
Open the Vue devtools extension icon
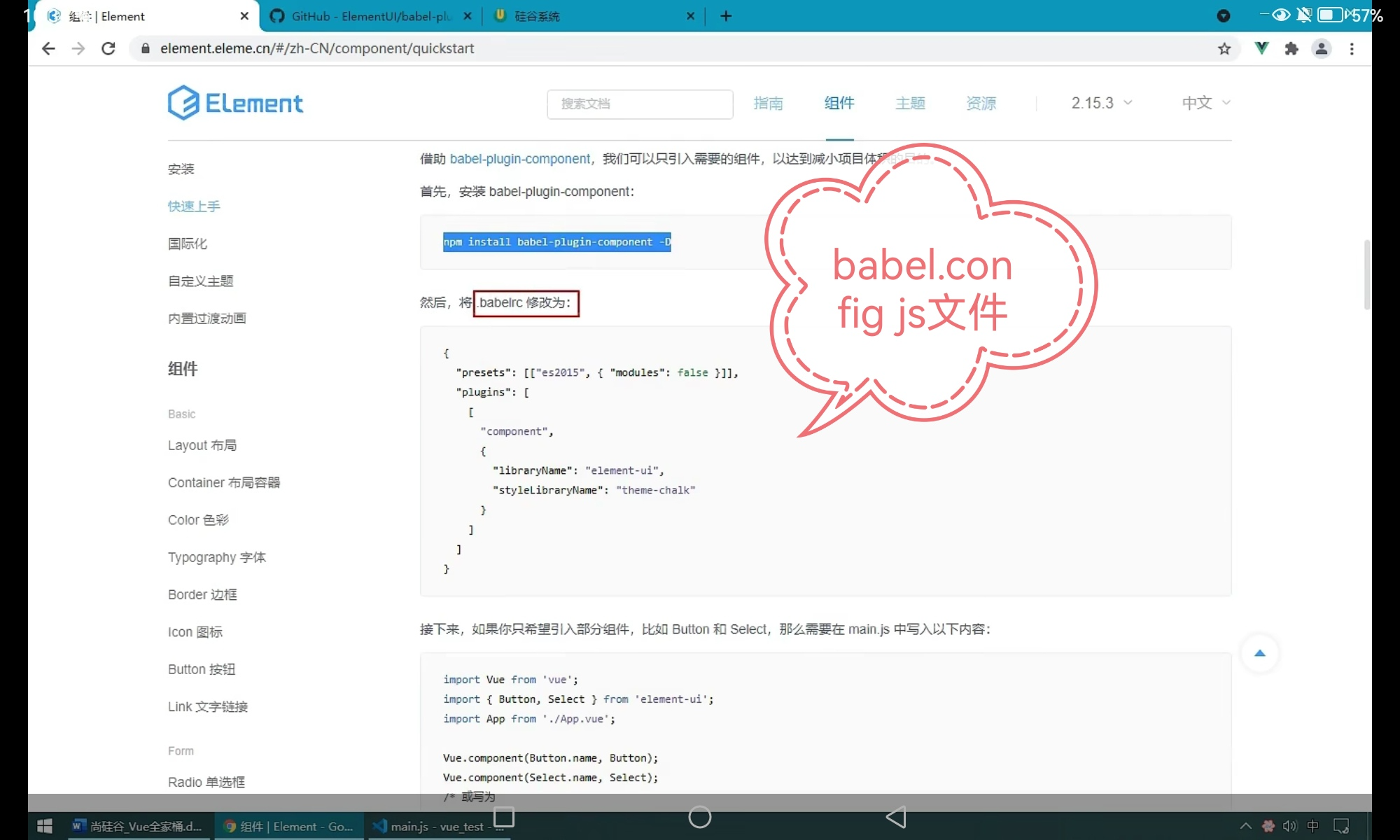click(1261, 48)
